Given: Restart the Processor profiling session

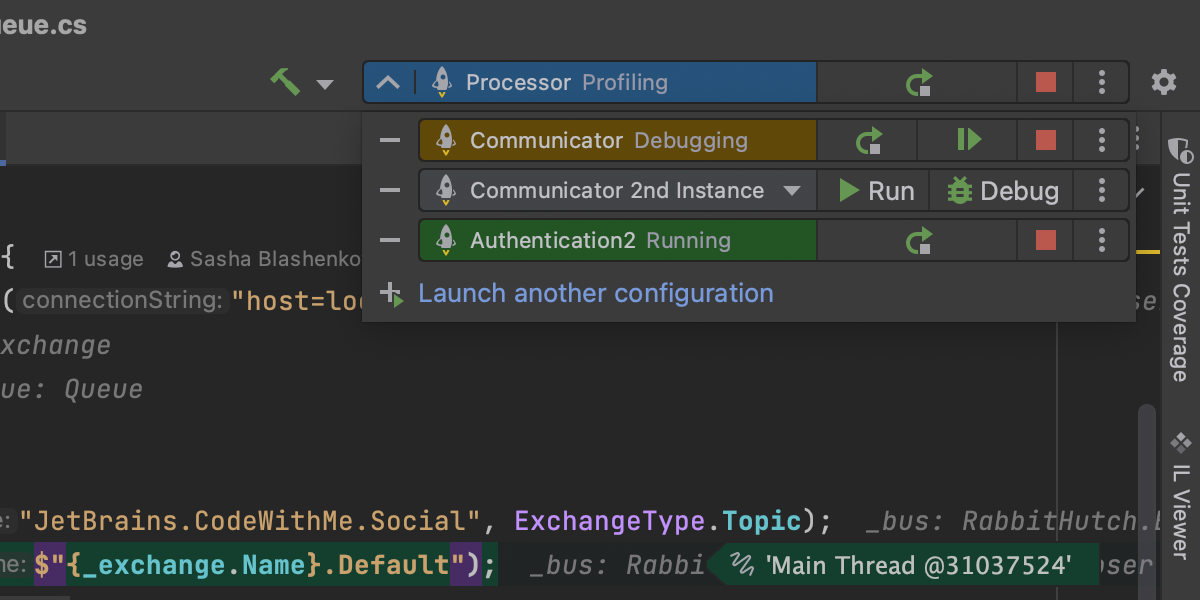Looking at the screenshot, I should [919, 82].
